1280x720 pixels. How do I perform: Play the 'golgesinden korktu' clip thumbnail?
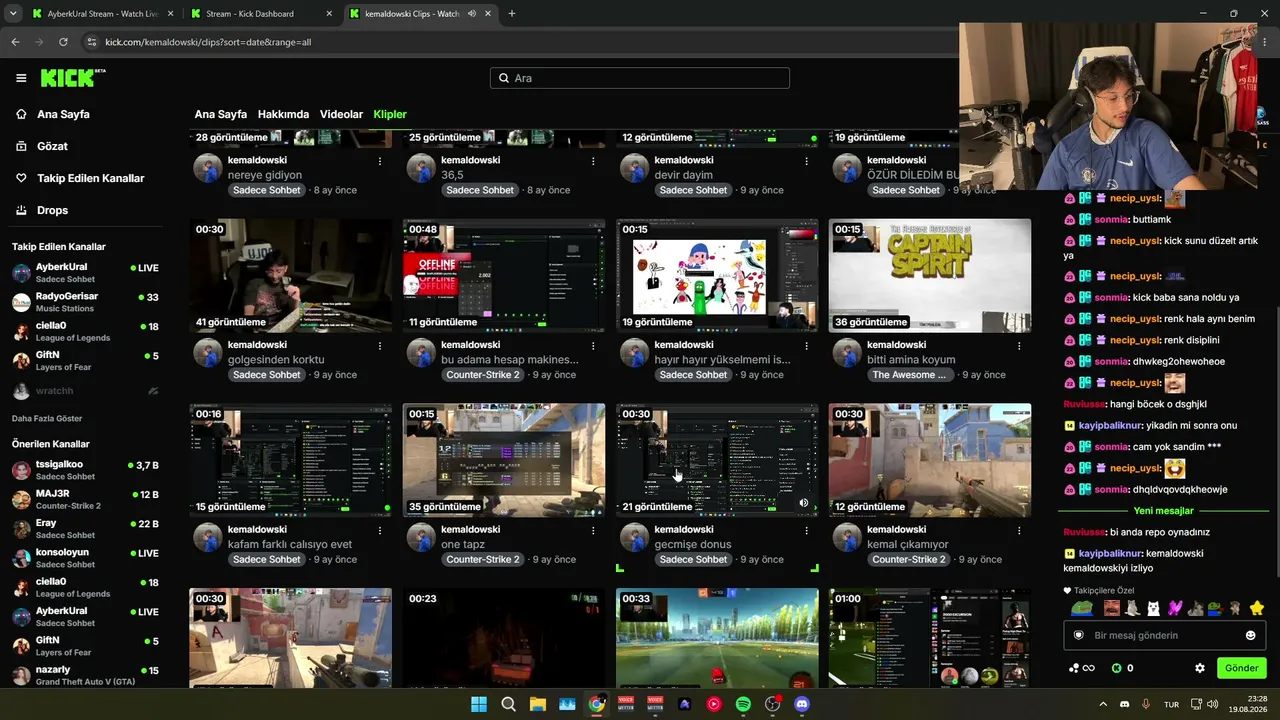[x=291, y=276]
